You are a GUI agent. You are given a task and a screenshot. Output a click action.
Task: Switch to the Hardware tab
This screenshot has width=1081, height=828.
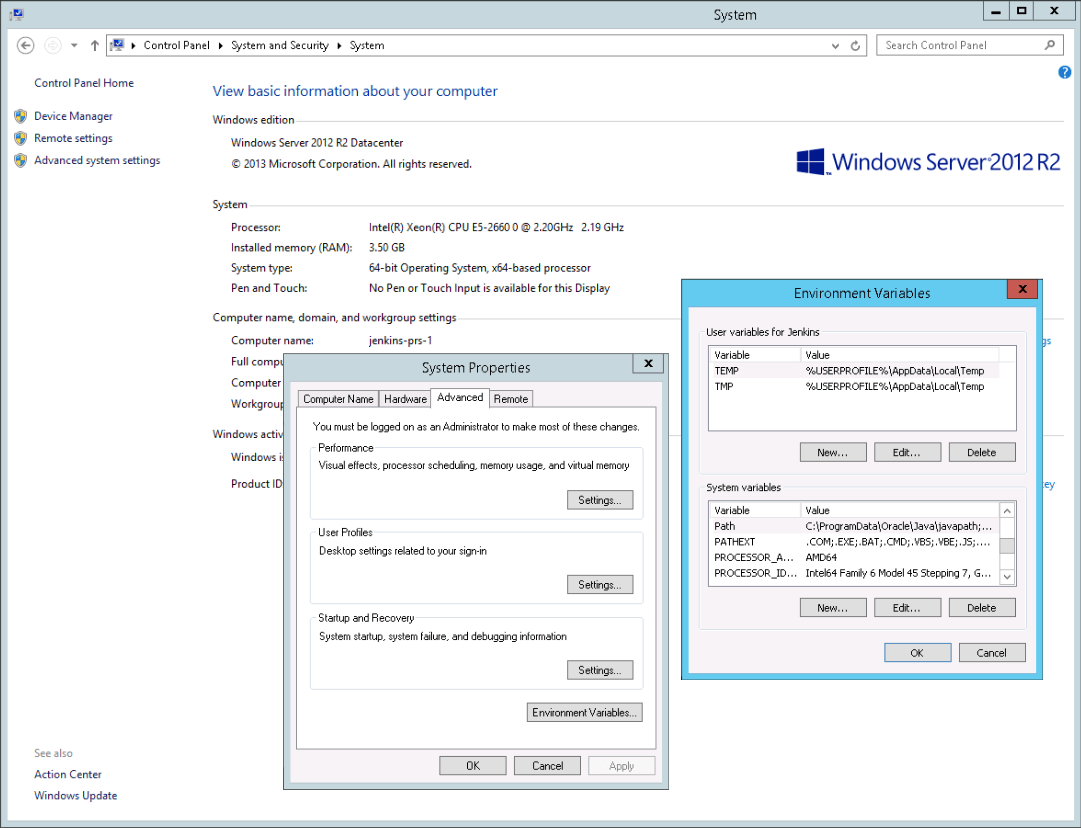[405, 399]
